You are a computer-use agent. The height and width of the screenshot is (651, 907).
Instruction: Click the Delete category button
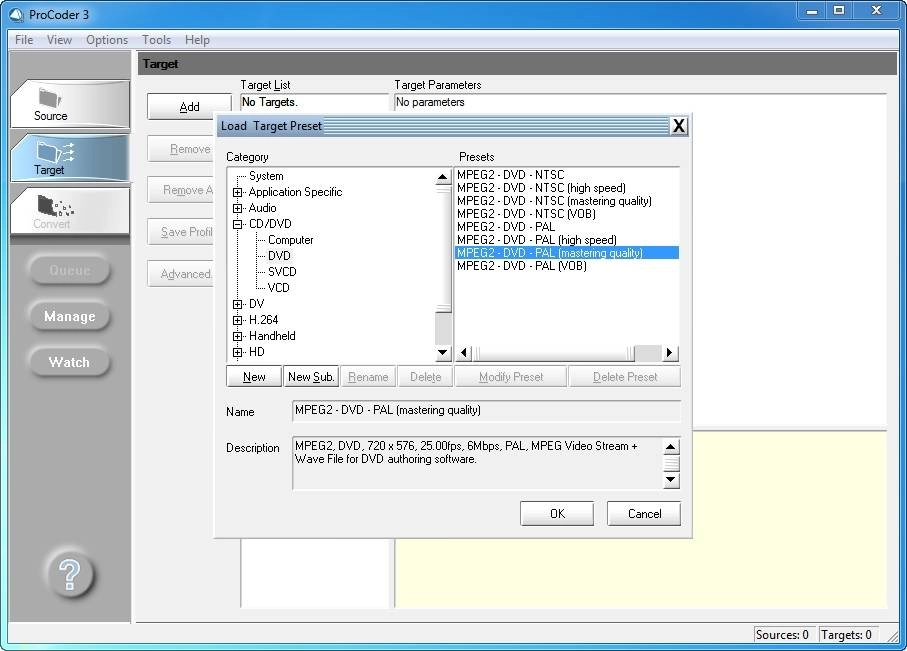[x=425, y=377]
